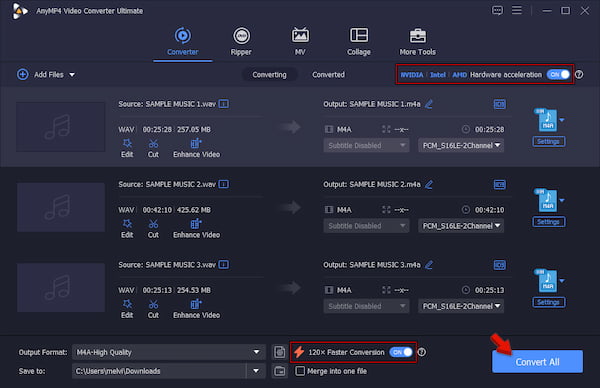
Task: Click the Save to path field
Action: (160, 371)
